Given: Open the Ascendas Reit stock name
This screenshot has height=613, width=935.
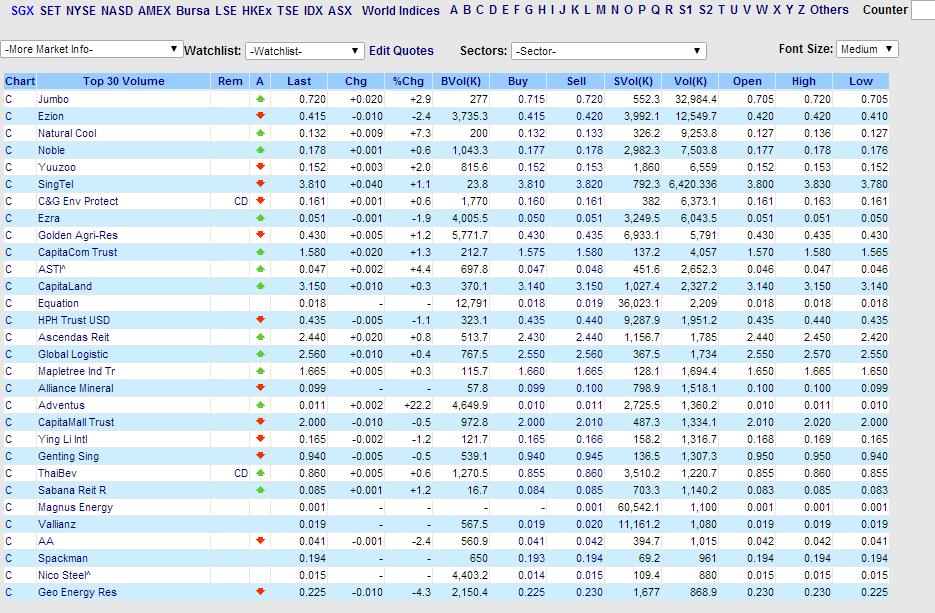Looking at the screenshot, I should coord(73,337).
